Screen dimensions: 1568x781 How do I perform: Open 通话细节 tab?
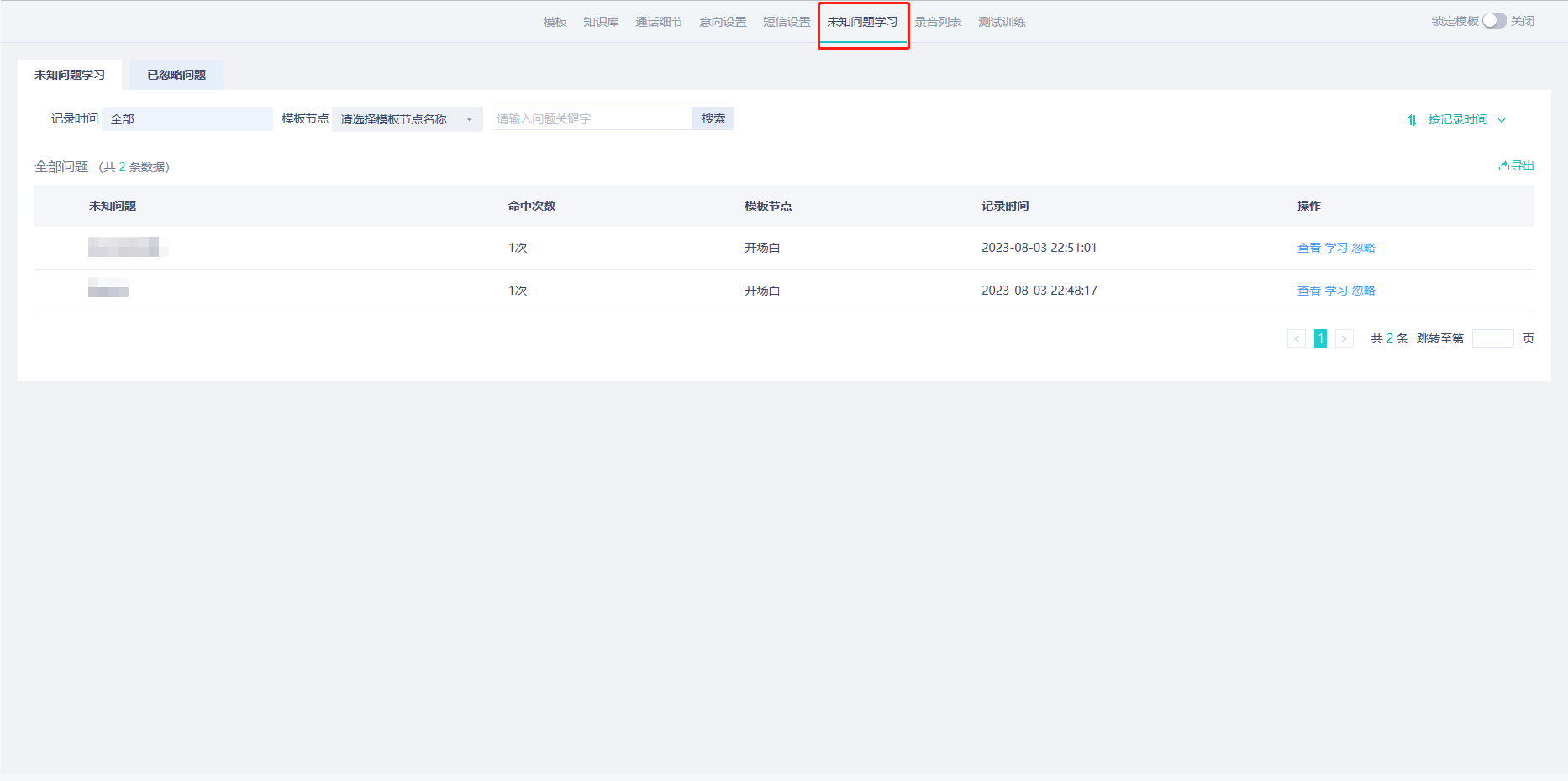pos(659,22)
